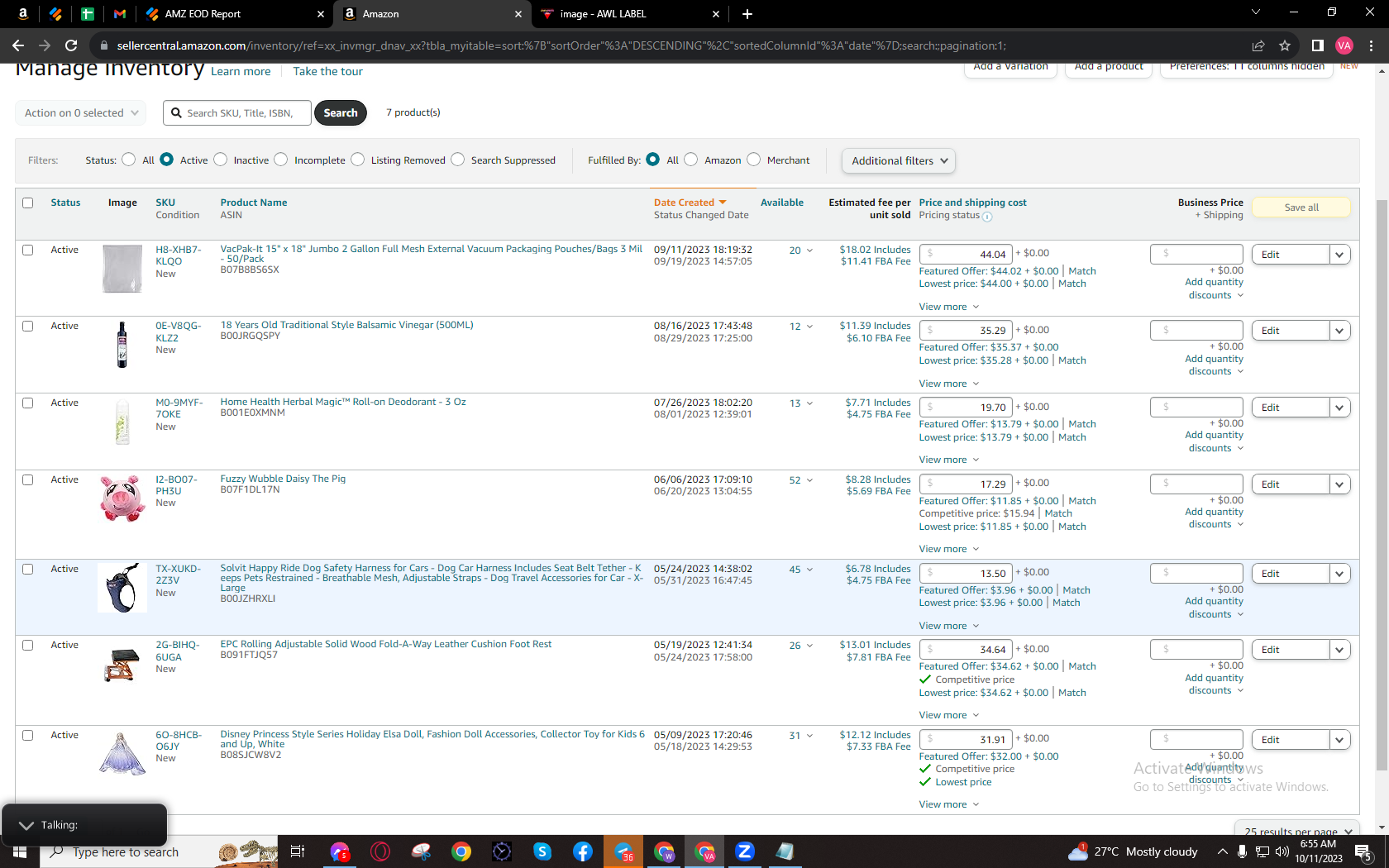Close the AMZ EOD Report tab
The image size is (1389, 868).
321,14
